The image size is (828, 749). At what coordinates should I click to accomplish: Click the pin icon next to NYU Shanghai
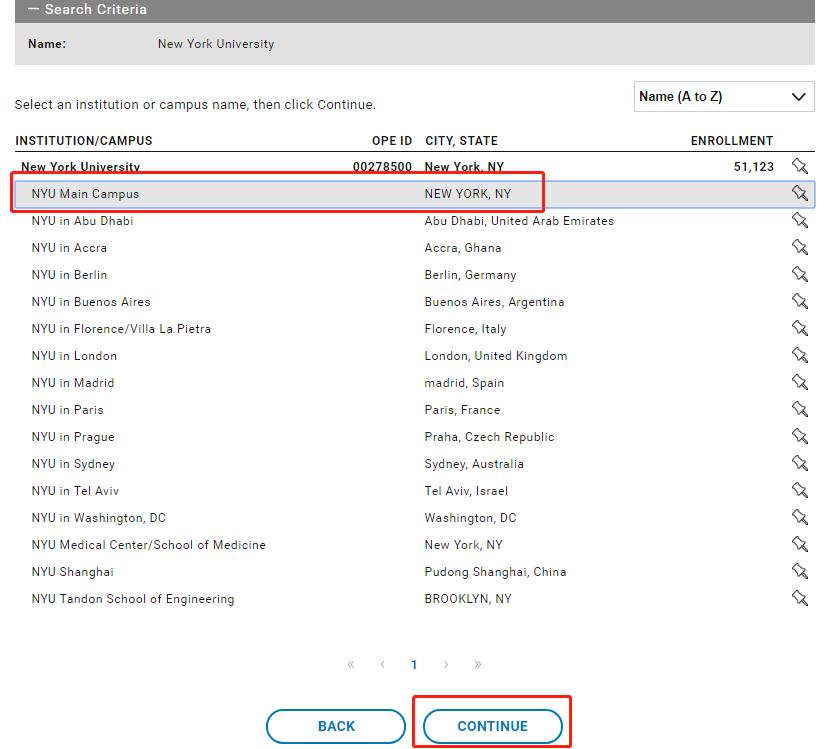pyautogui.click(x=799, y=571)
